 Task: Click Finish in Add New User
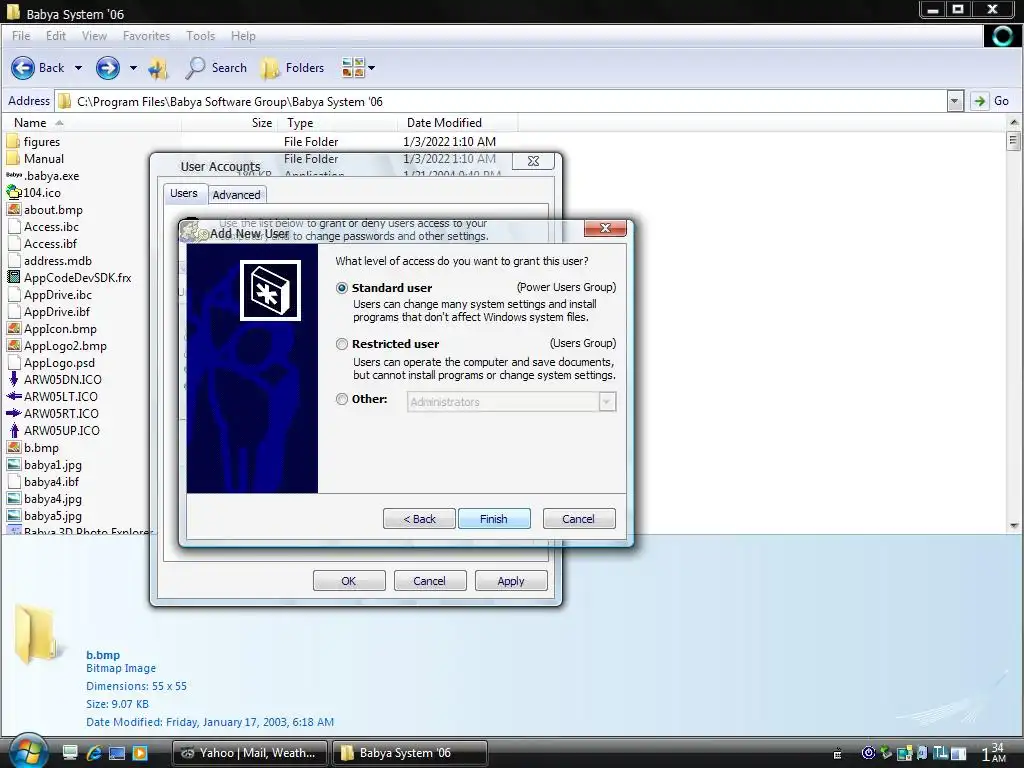[x=494, y=519]
